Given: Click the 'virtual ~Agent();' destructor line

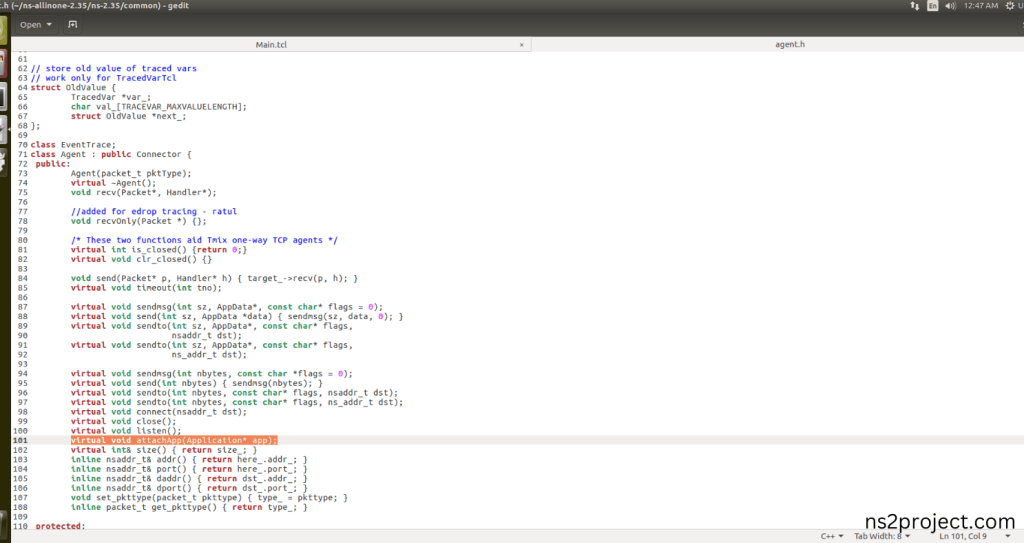Looking at the screenshot, I should click(114, 183).
